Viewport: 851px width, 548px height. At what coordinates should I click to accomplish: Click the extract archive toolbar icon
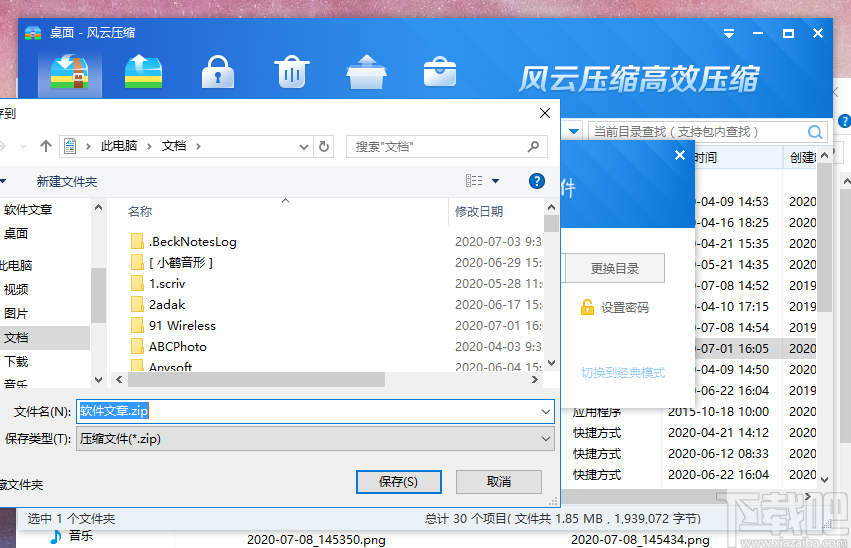pos(143,72)
